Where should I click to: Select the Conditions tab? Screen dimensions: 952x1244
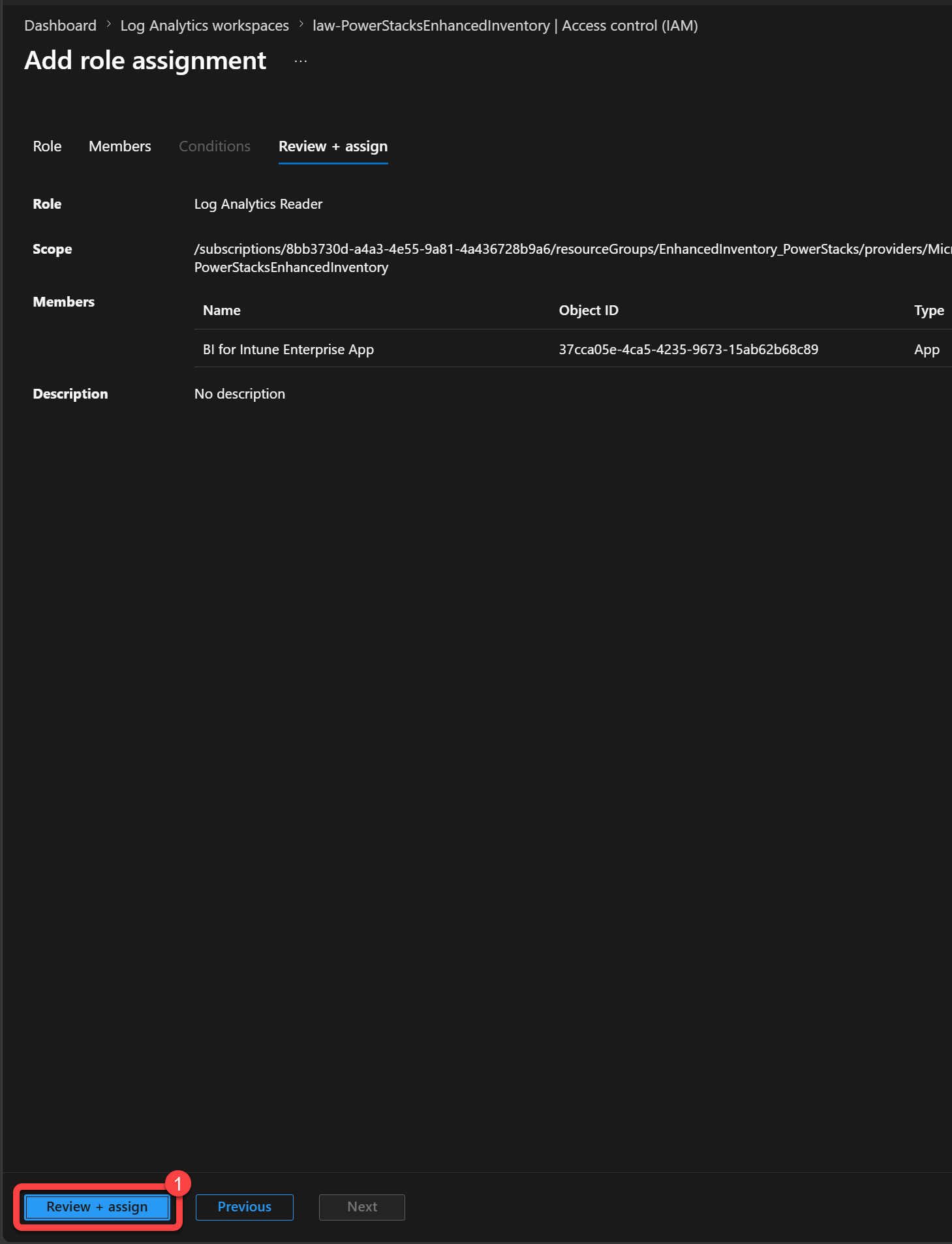(x=215, y=146)
